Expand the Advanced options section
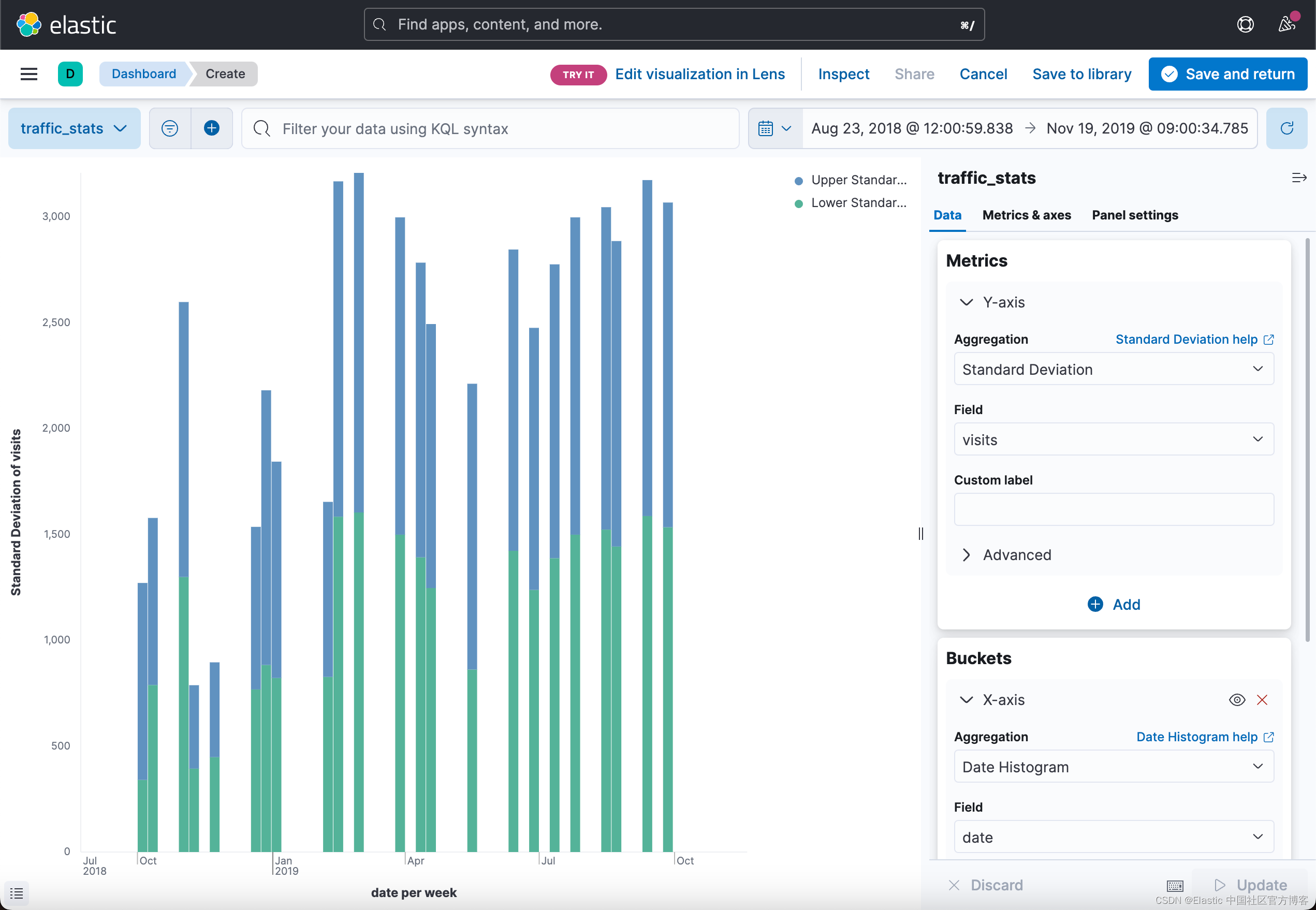The width and height of the screenshot is (1316, 910). click(1017, 554)
